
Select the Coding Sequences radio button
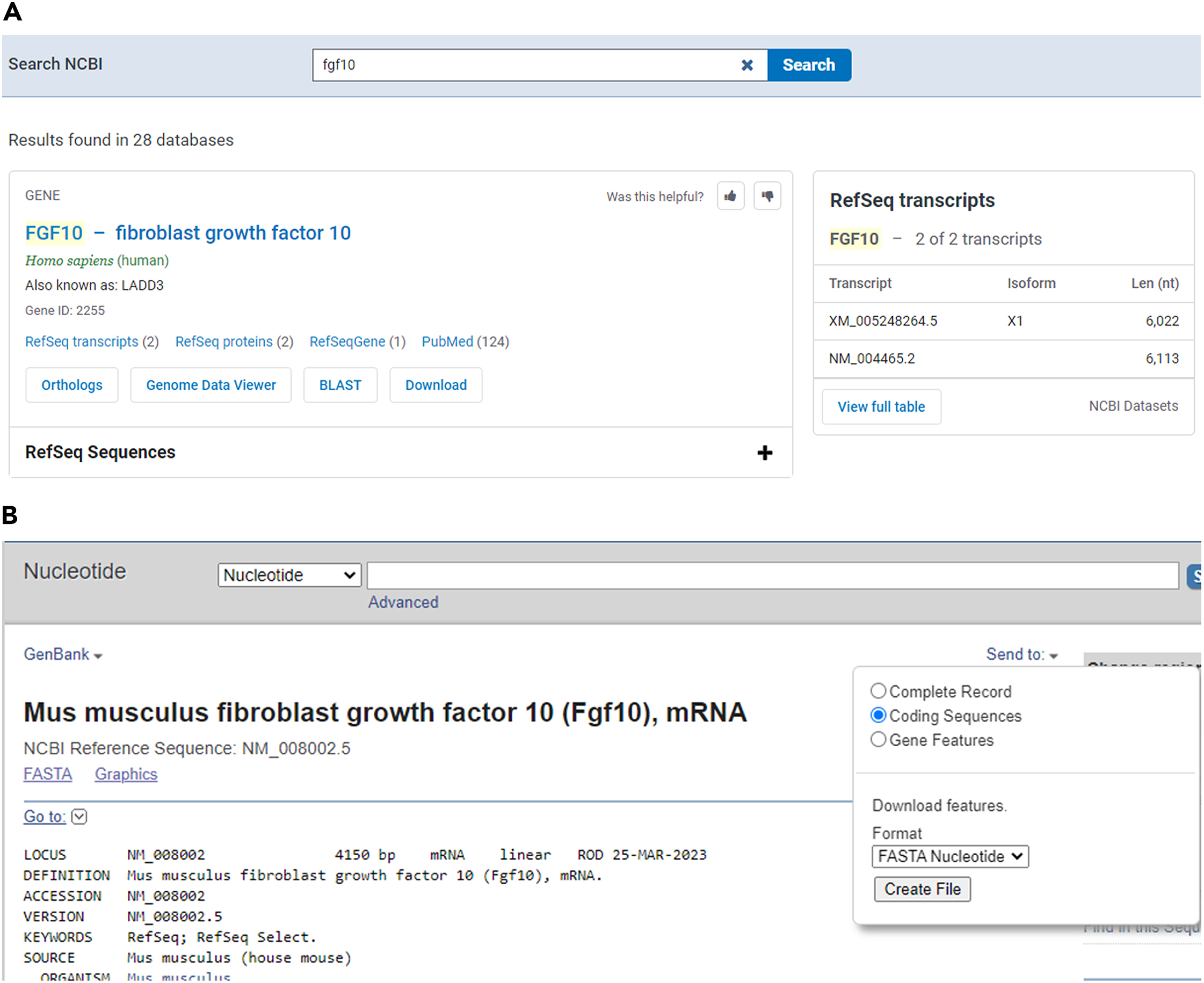[878, 715]
